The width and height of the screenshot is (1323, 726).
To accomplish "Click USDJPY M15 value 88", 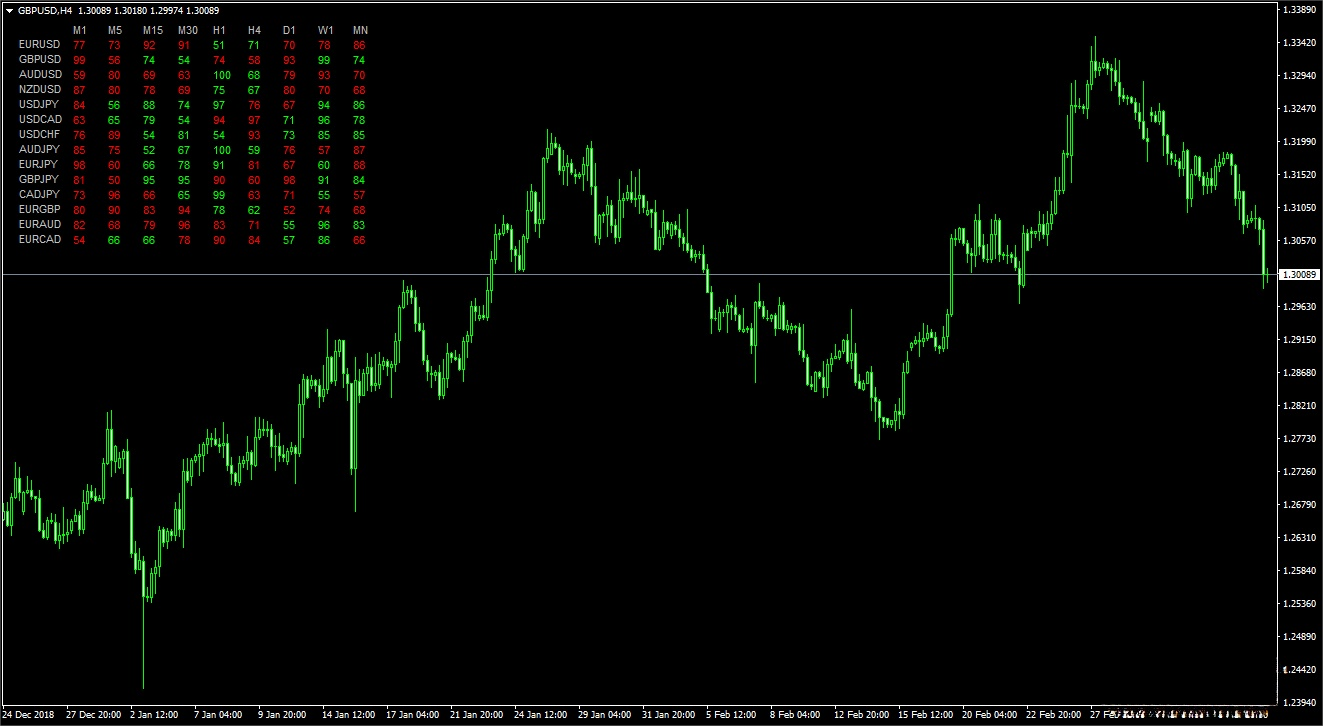I will tap(150, 105).
